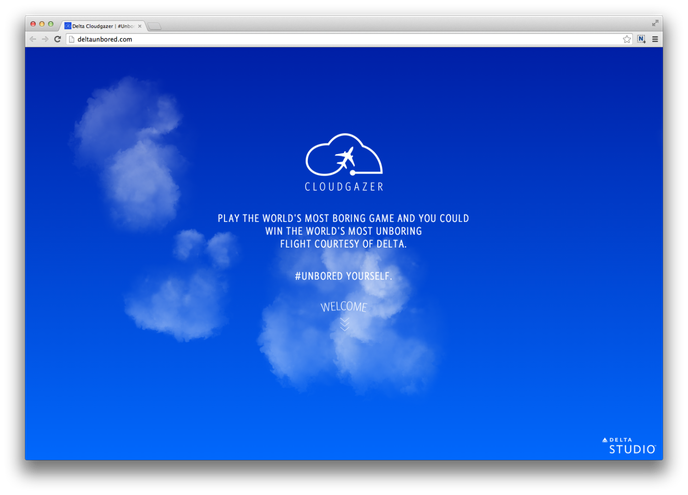Click the double chevron below Welcome
Image resolution: width=688 pixels, height=495 pixels.
pyautogui.click(x=344, y=325)
